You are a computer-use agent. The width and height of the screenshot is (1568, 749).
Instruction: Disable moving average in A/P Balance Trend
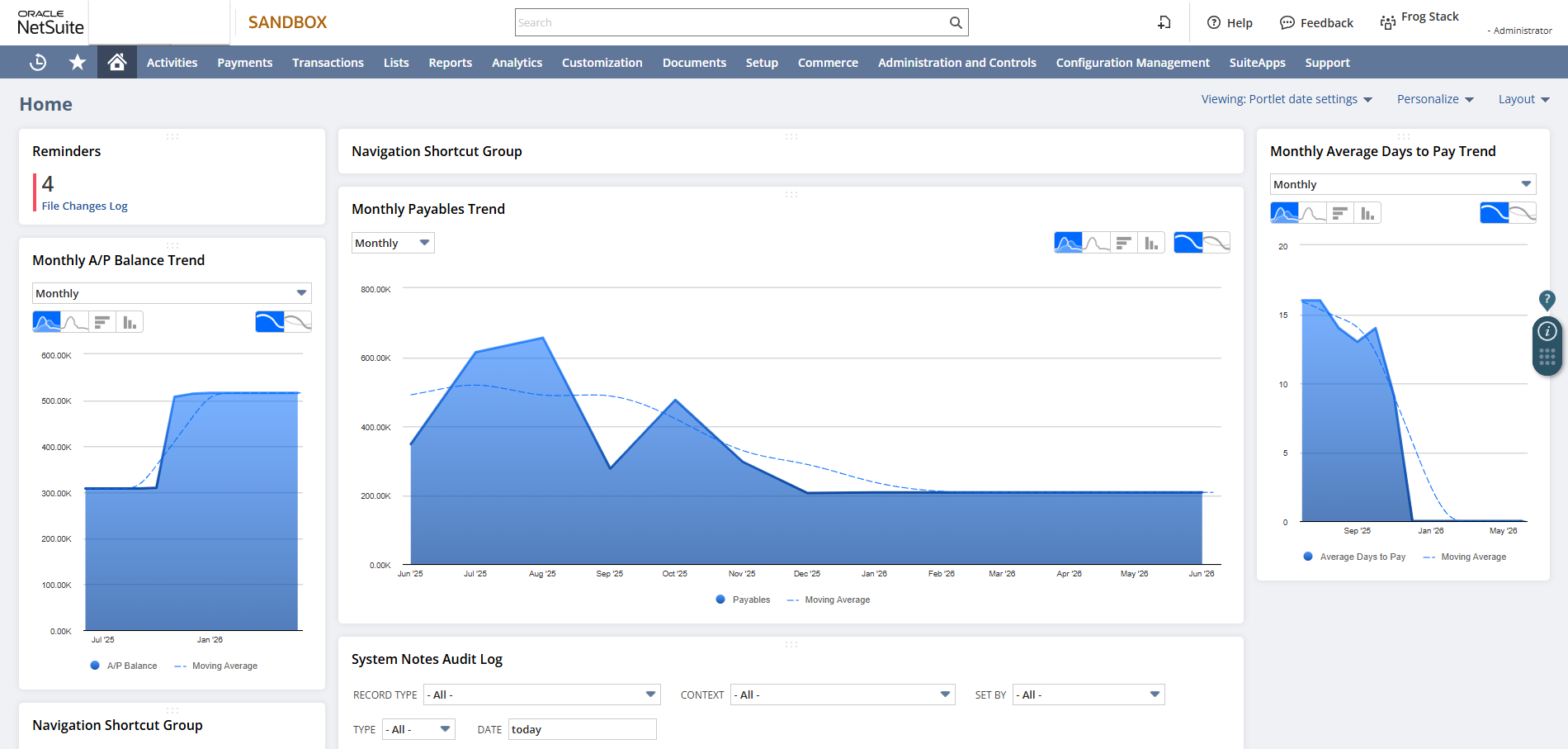[298, 321]
